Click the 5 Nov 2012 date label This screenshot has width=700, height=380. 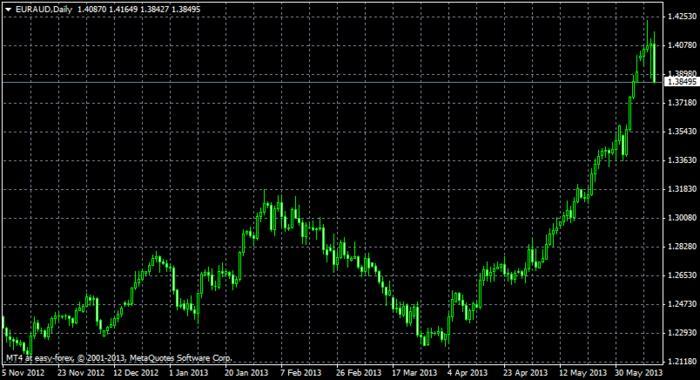(23, 372)
